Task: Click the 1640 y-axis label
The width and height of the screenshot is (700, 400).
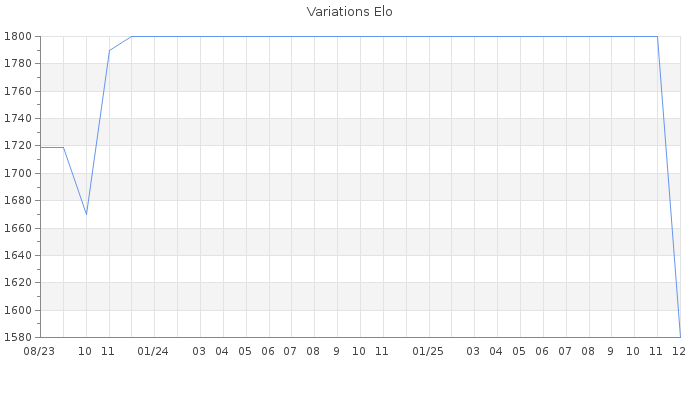Action: 19,255
